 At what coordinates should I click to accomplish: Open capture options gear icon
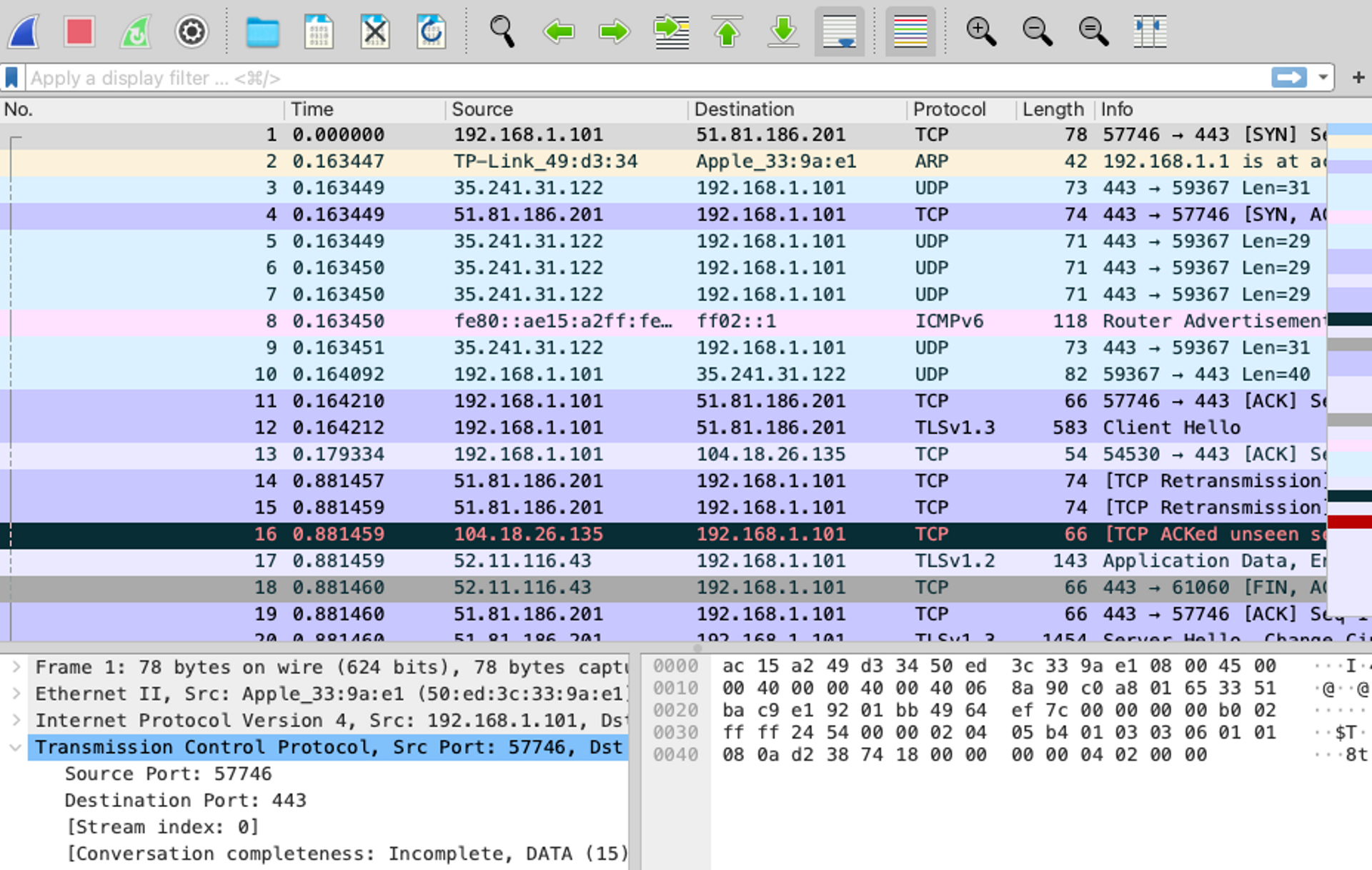click(x=191, y=31)
